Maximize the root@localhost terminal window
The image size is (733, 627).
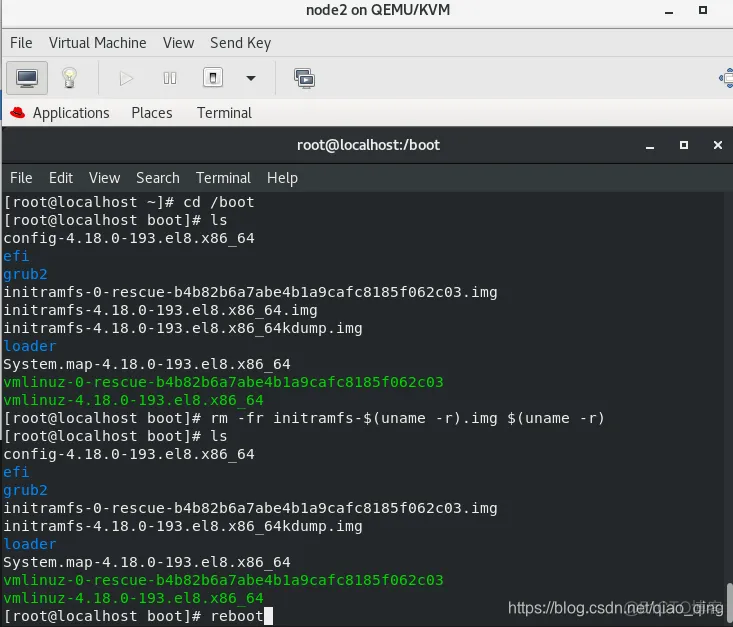tap(684, 145)
